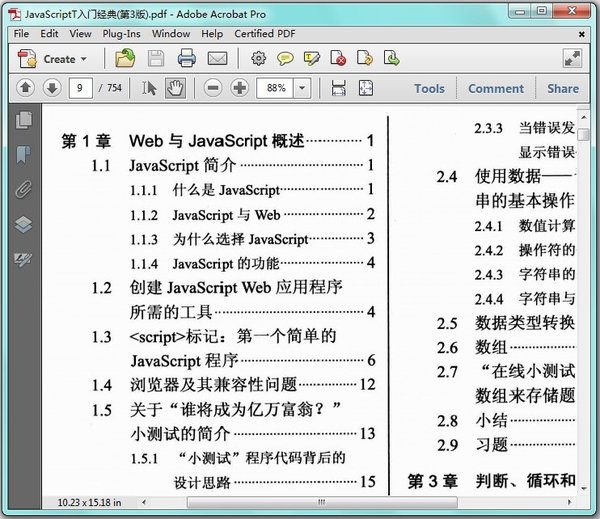Open the Comment pane
The image size is (600, 519).
(x=495, y=88)
